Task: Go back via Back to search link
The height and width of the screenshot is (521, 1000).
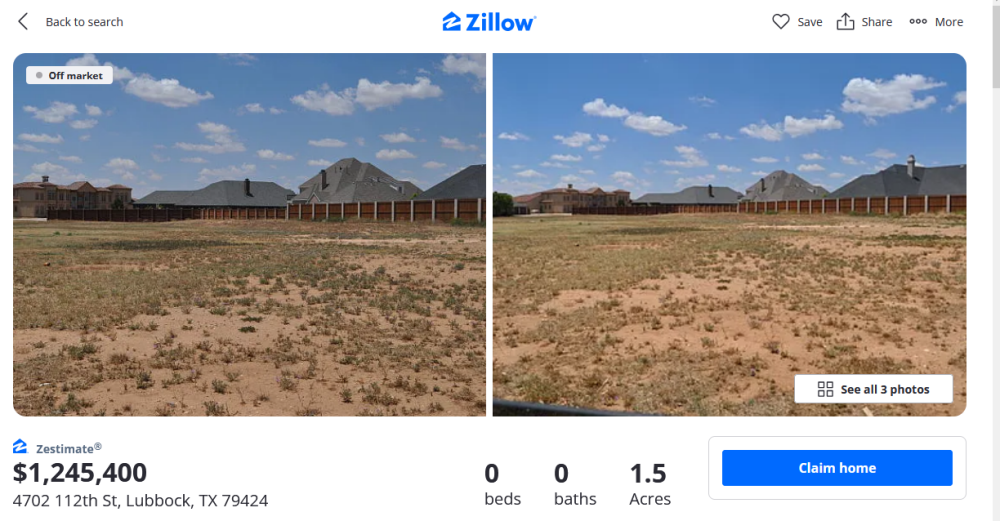Action: (x=84, y=22)
